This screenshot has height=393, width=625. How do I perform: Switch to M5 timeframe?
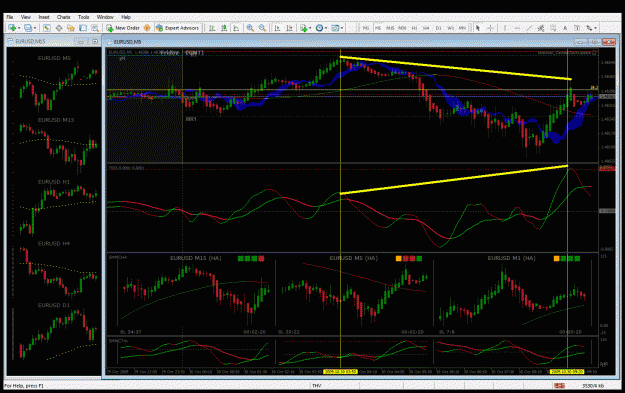(378, 28)
